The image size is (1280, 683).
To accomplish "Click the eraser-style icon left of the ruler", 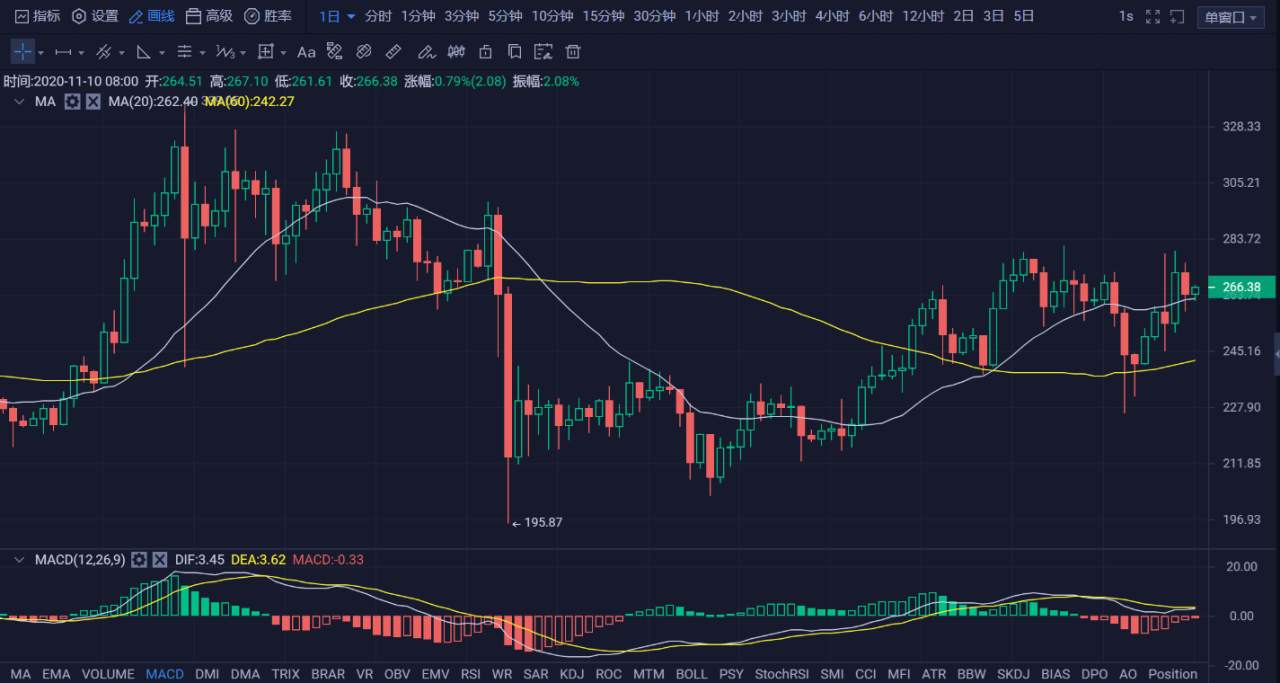I will coord(364,52).
